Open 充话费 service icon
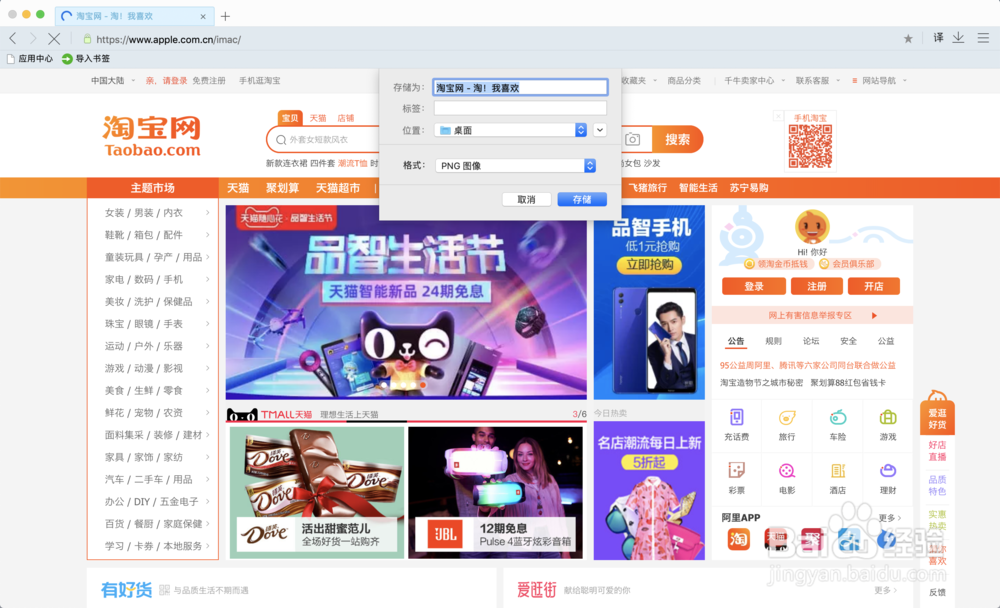 (x=737, y=425)
